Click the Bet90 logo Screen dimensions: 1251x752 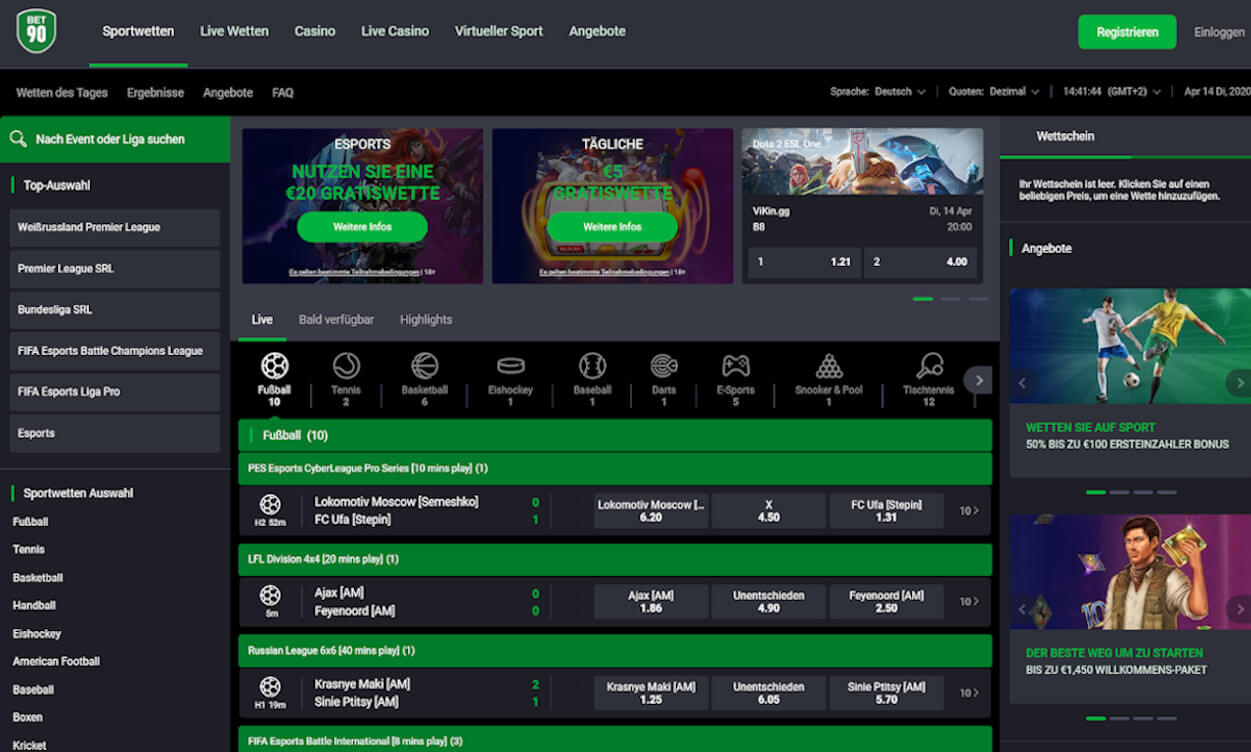click(x=37, y=31)
